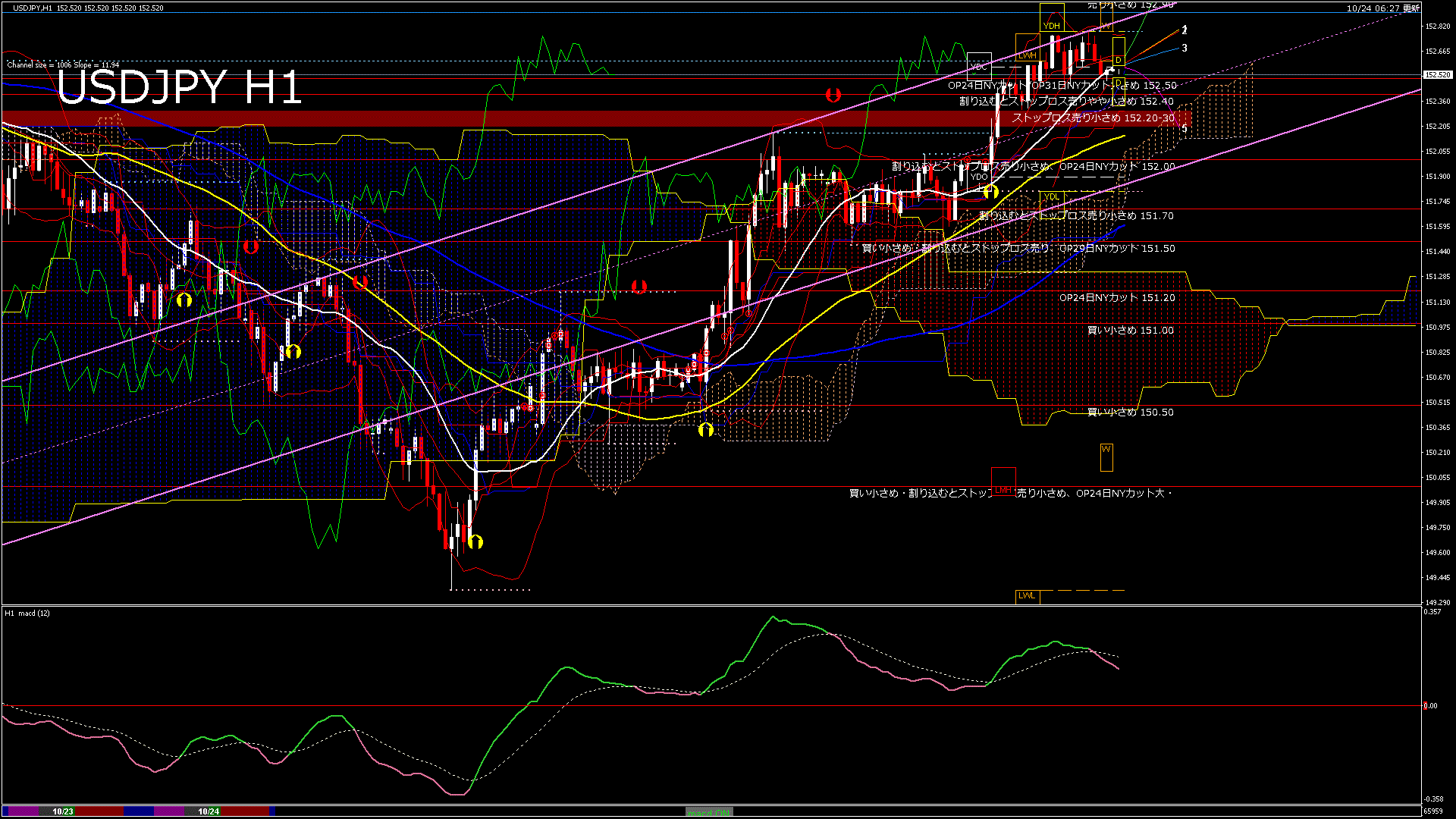Toggle the white U marker near 150.55 cloud area
1456x819 pixels.
(705, 430)
